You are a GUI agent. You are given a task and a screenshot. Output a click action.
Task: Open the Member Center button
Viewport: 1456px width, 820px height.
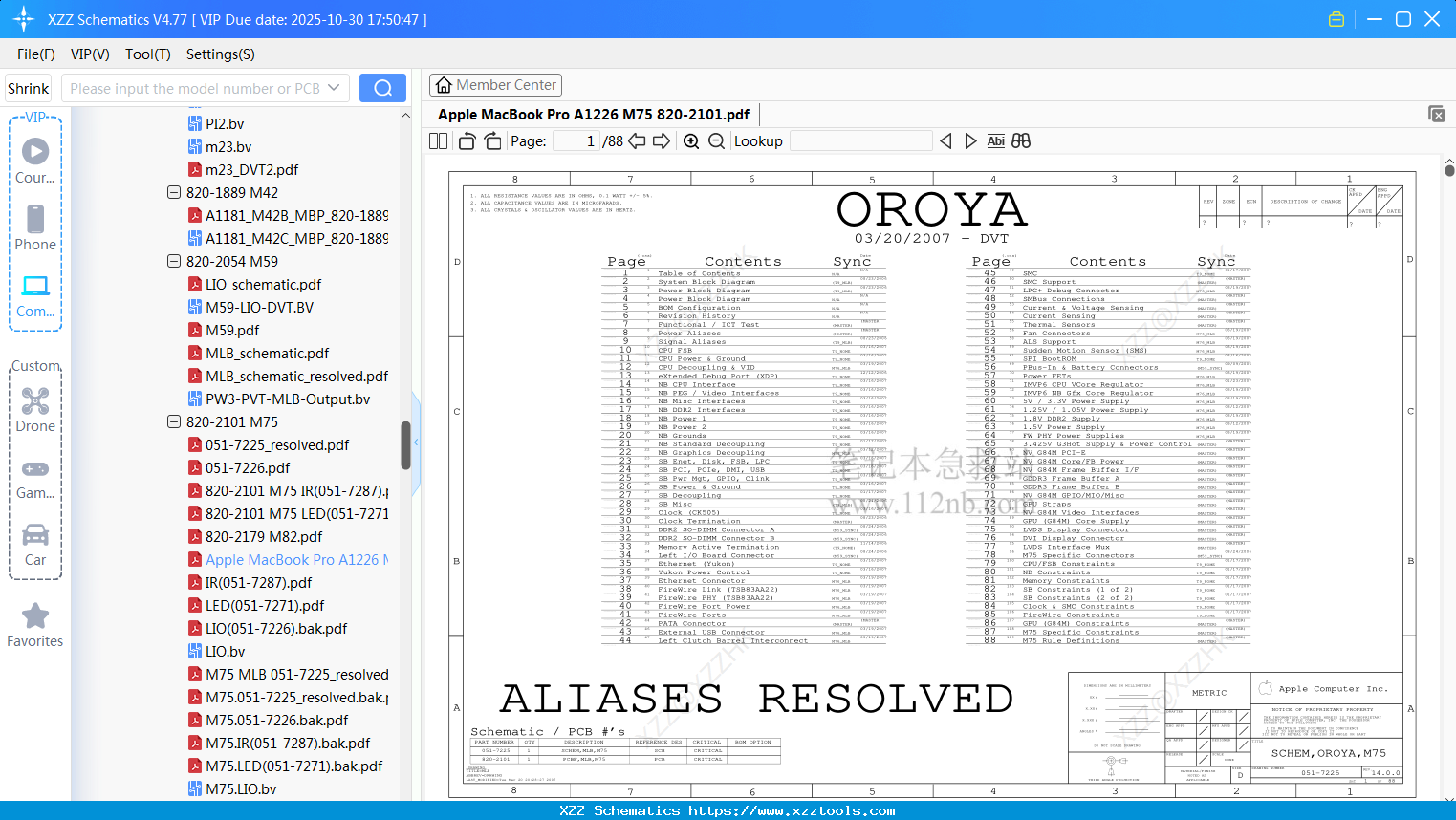click(495, 85)
